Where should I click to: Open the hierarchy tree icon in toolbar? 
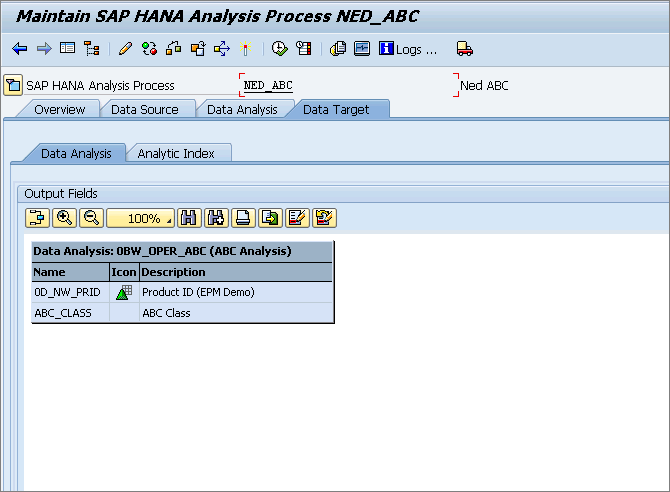pos(91,49)
